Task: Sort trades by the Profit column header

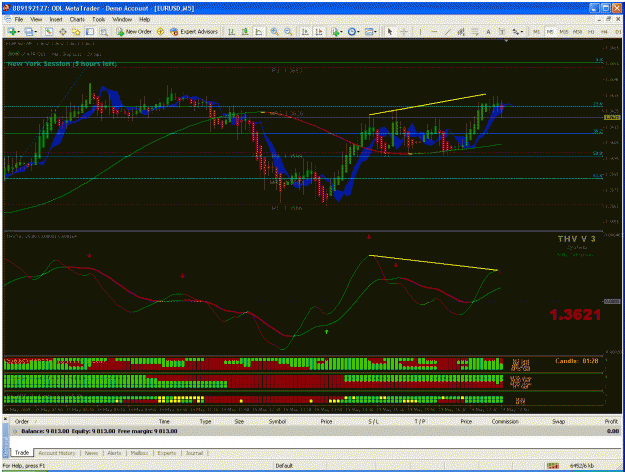Action: coord(611,421)
